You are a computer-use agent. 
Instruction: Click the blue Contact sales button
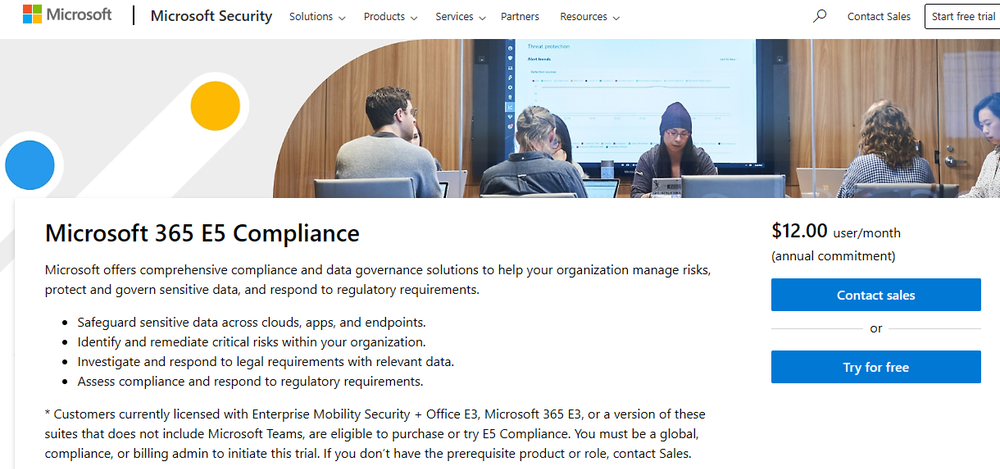pyautogui.click(x=876, y=295)
